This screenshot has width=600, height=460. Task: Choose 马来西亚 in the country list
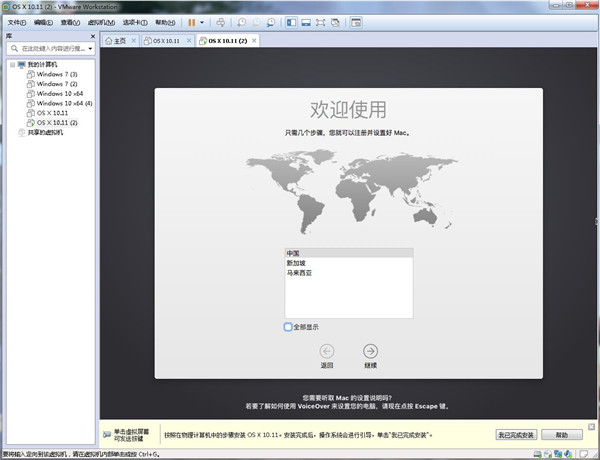pos(349,273)
